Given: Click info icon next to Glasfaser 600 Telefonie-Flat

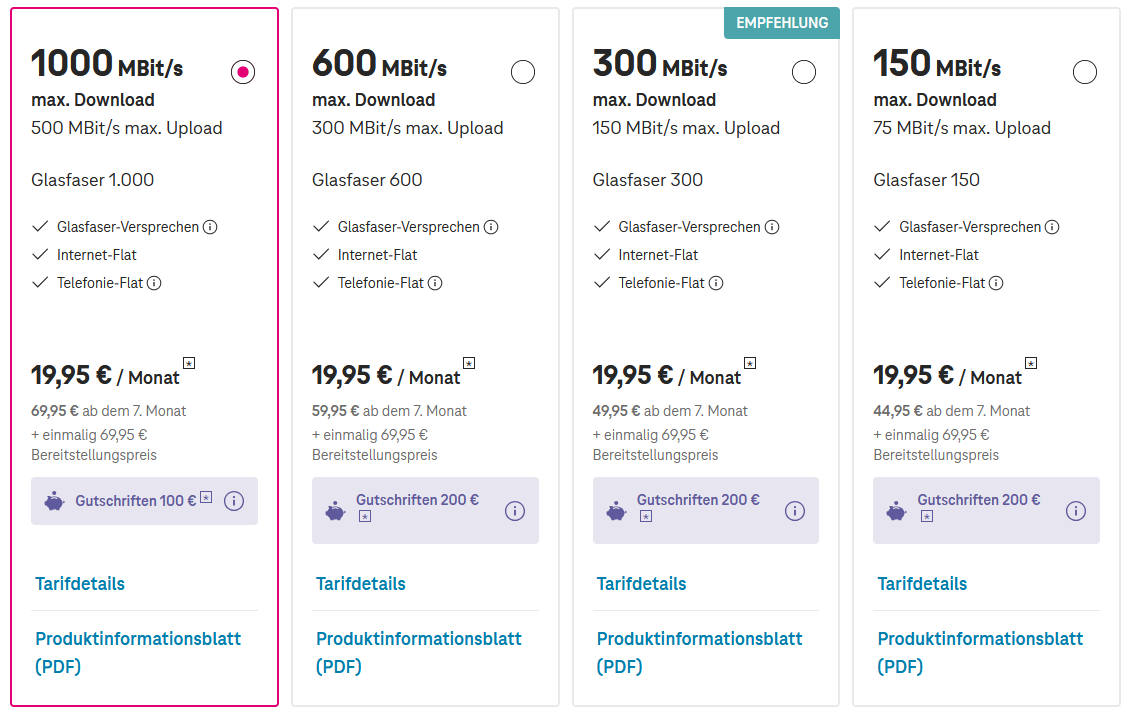Looking at the screenshot, I should (x=435, y=283).
